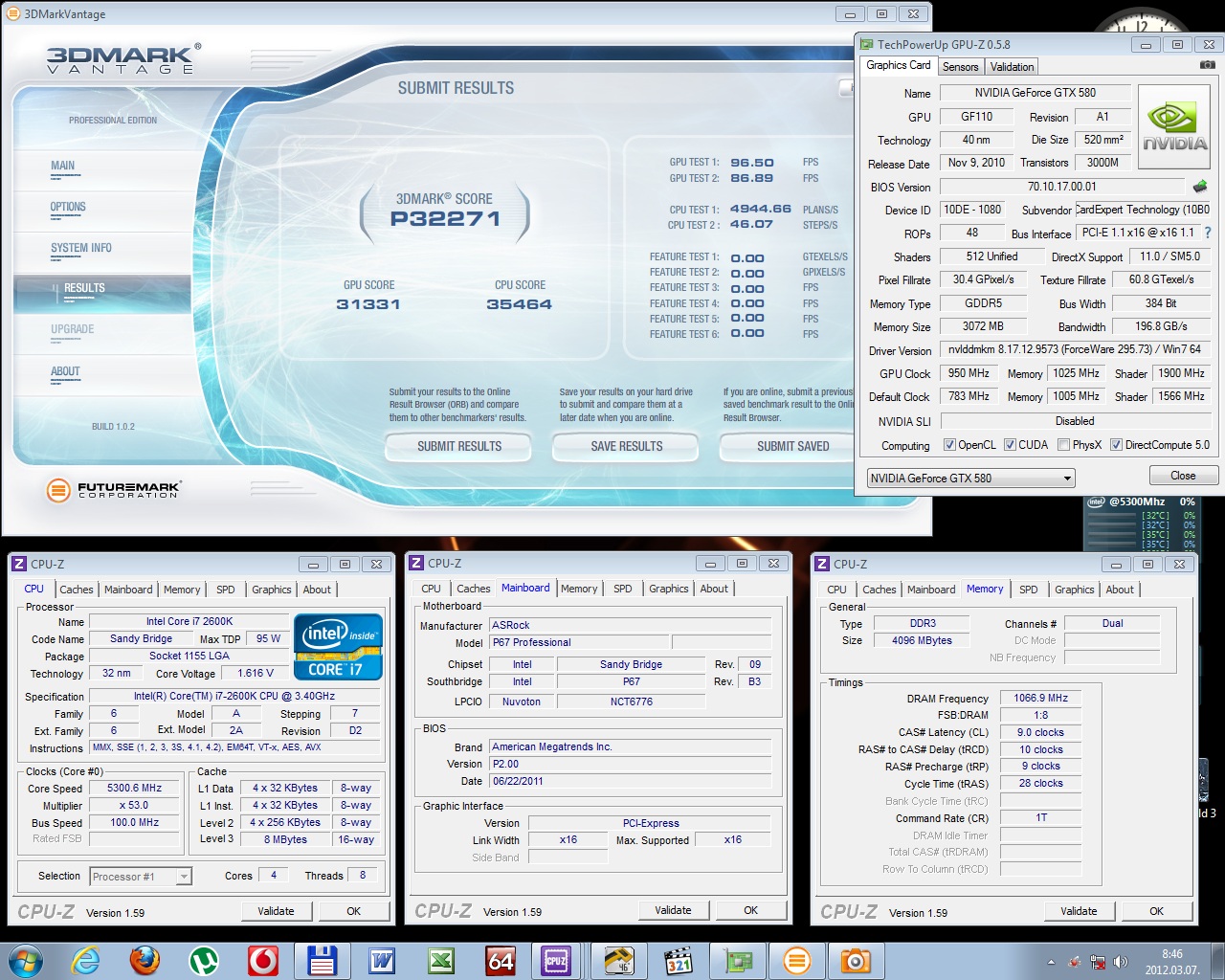The width and height of the screenshot is (1225, 980).
Task: Click the Core Speed value 5300.6 MHz
Action: 134,789
